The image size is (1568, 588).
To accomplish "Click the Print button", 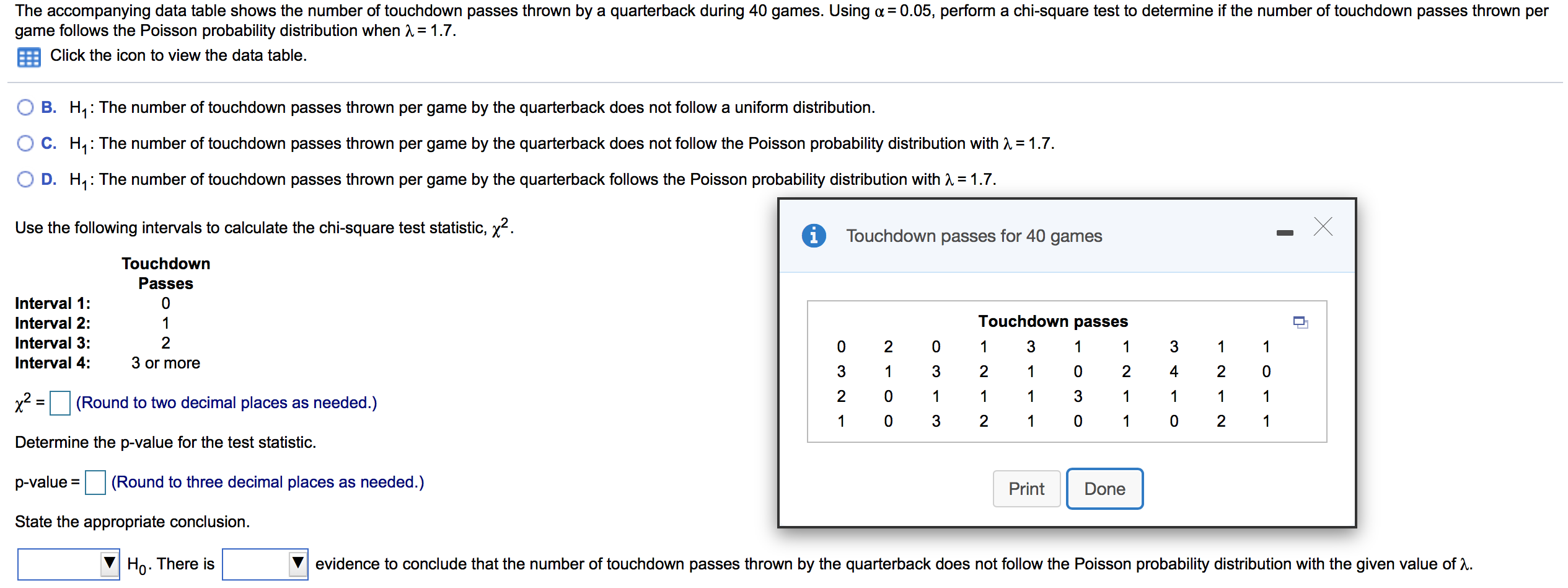I will (1026, 488).
